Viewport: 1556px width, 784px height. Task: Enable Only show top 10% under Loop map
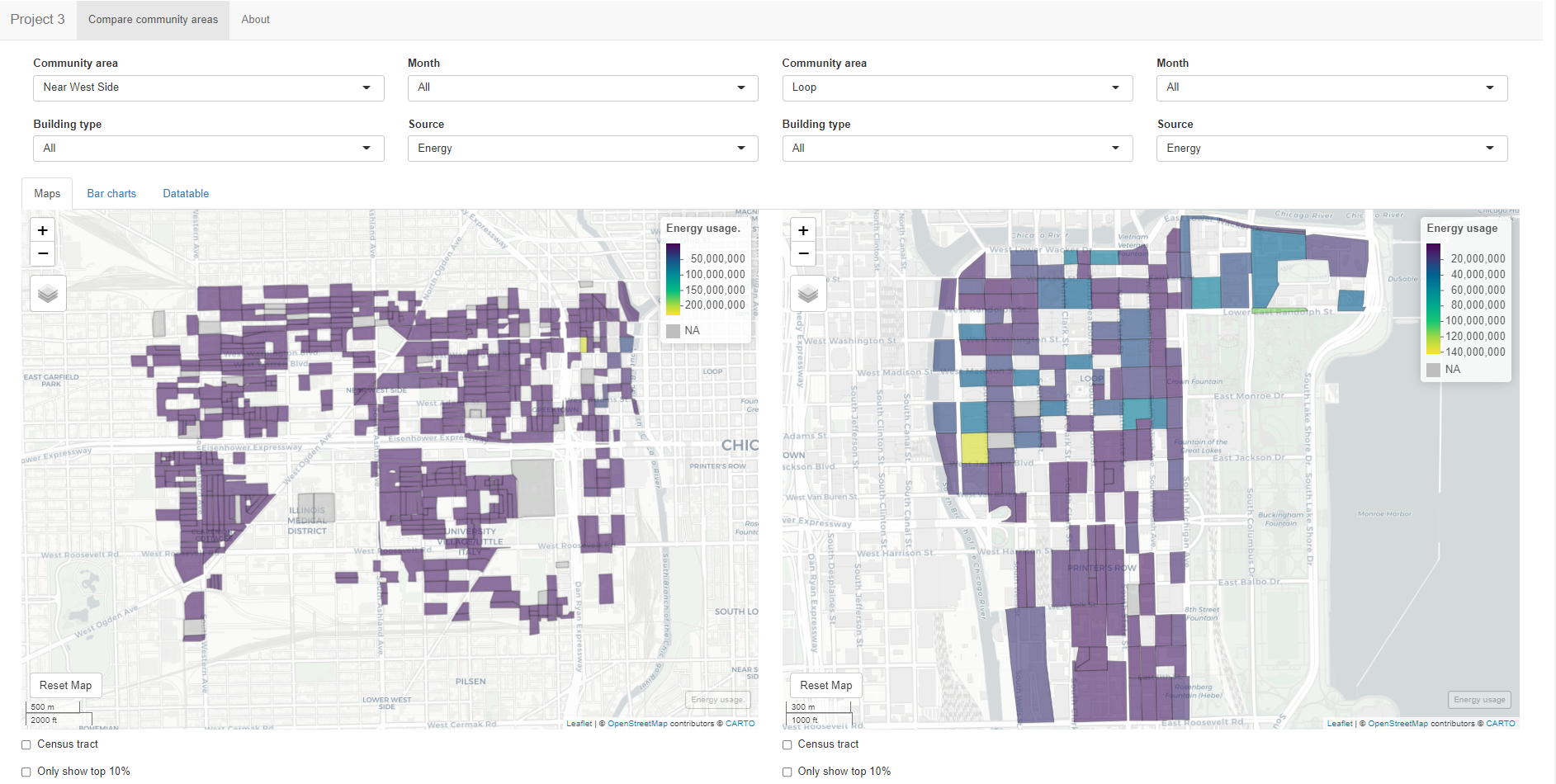pyautogui.click(x=787, y=772)
